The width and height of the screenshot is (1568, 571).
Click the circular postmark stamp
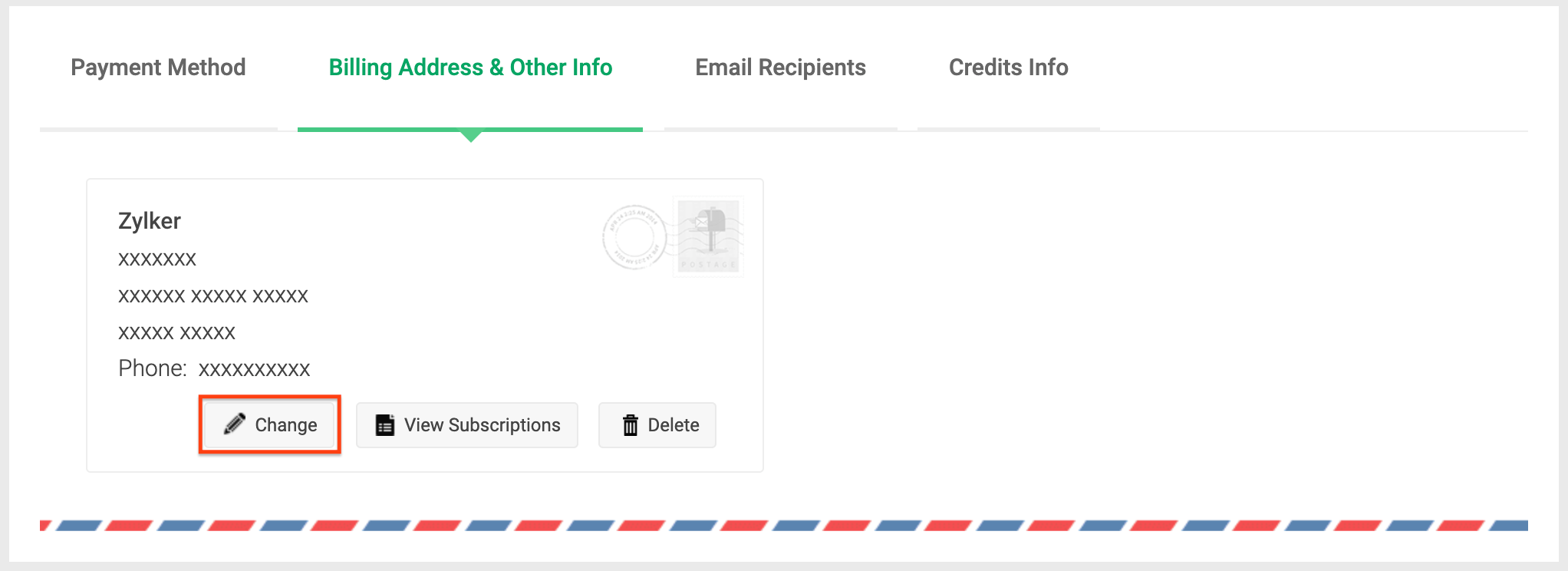click(x=634, y=237)
